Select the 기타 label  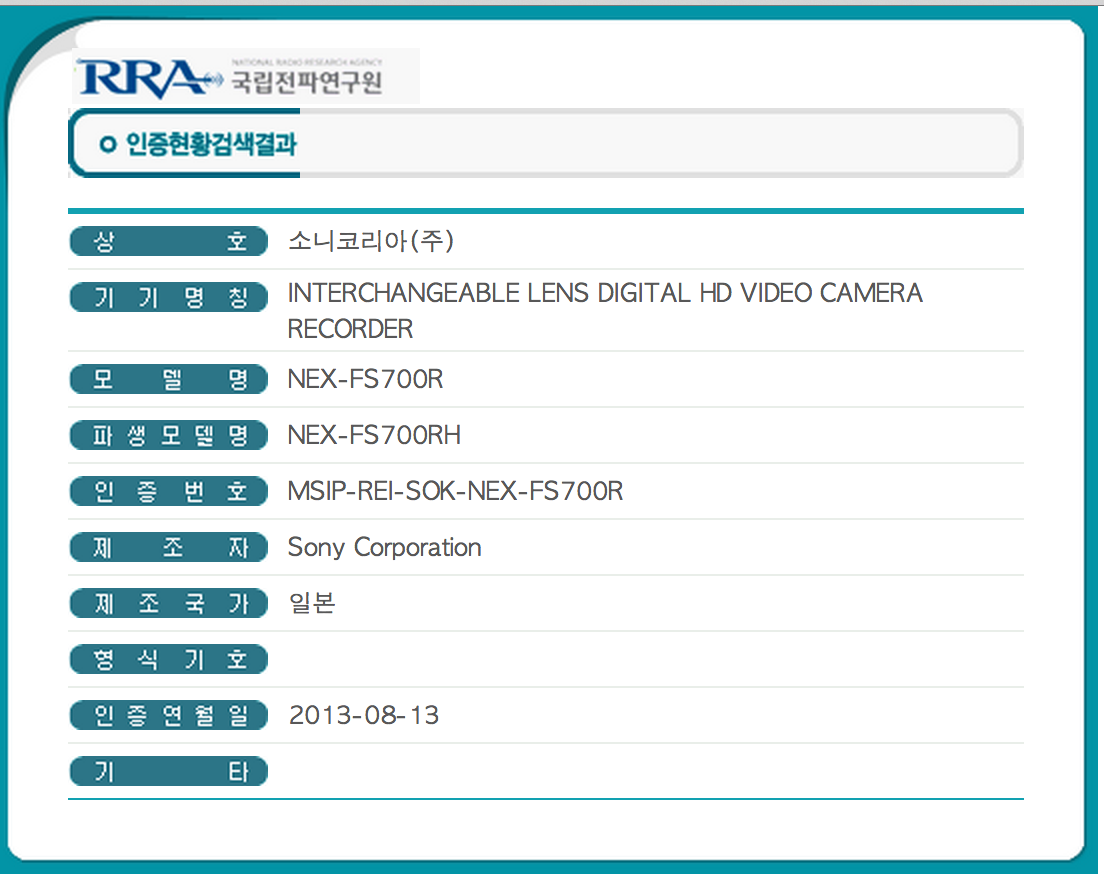point(169,771)
